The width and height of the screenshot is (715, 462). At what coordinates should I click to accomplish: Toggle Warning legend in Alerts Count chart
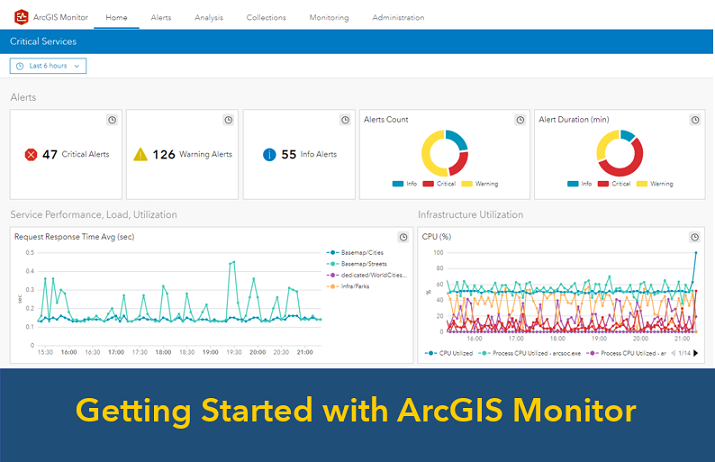[x=480, y=184]
